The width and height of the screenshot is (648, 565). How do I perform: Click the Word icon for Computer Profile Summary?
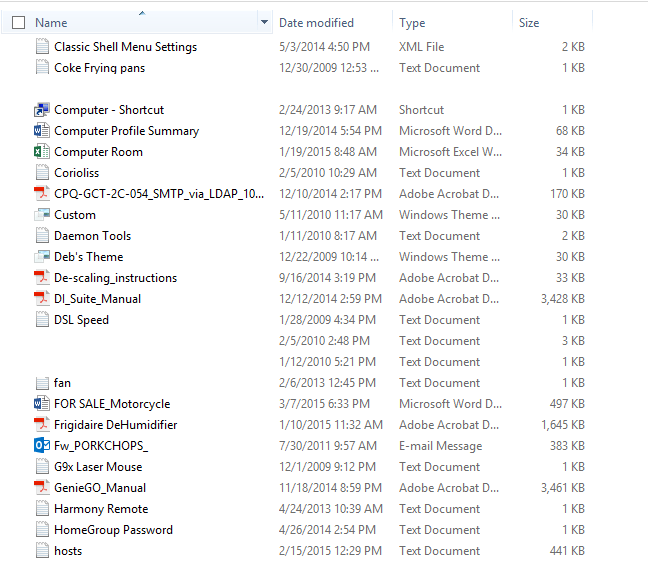pos(41,131)
